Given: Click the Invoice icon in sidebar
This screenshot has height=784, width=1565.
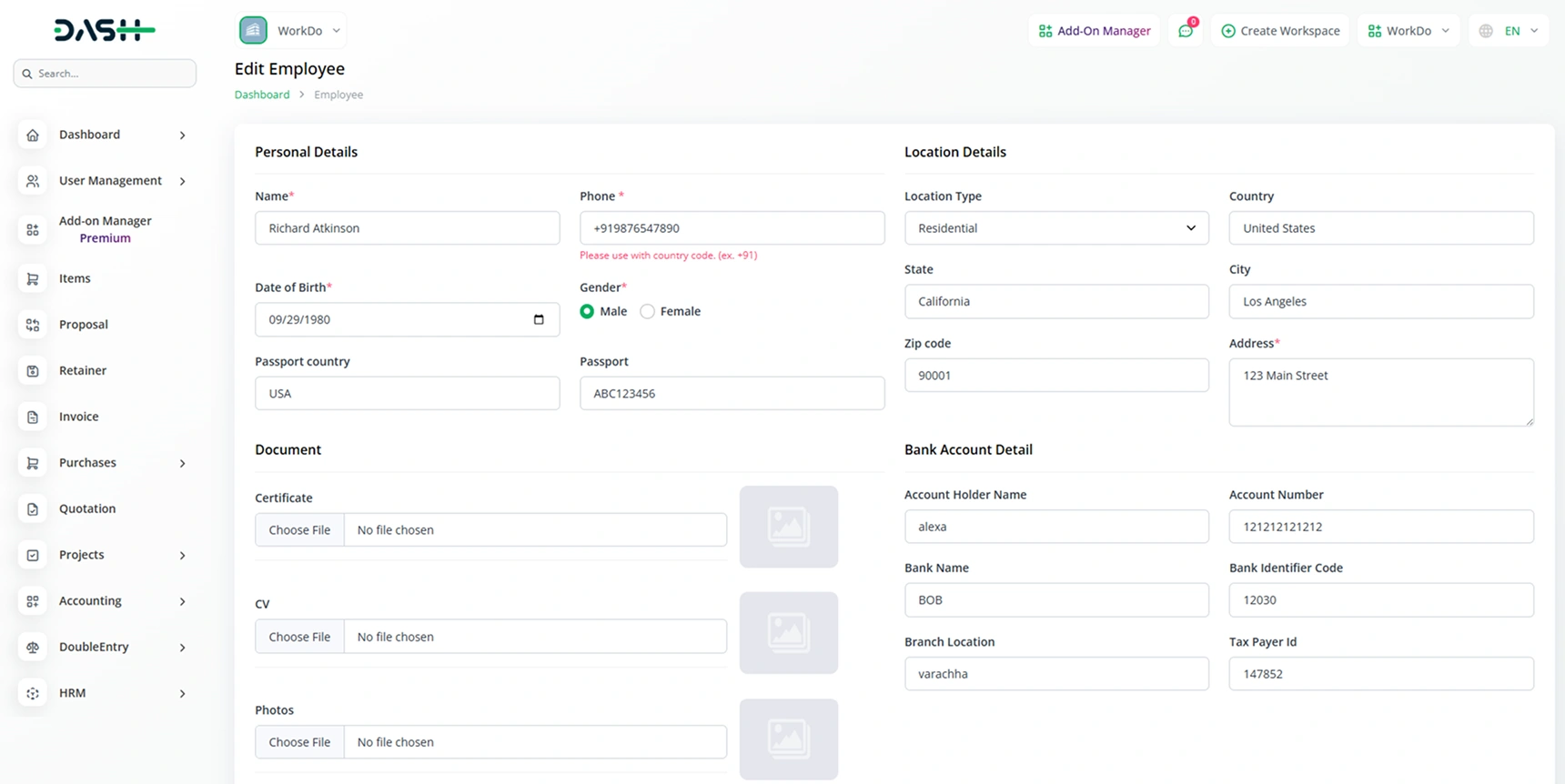Looking at the screenshot, I should [x=33, y=417].
